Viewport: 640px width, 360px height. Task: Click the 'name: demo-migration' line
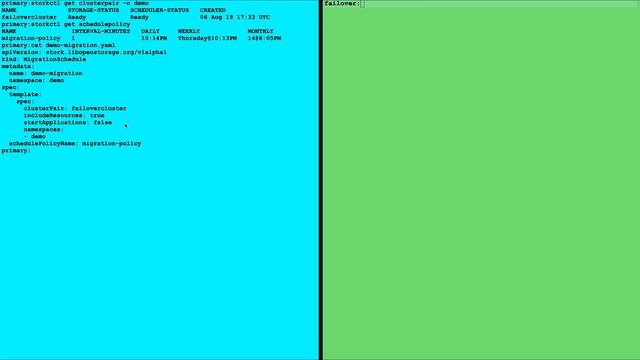pos(46,73)
